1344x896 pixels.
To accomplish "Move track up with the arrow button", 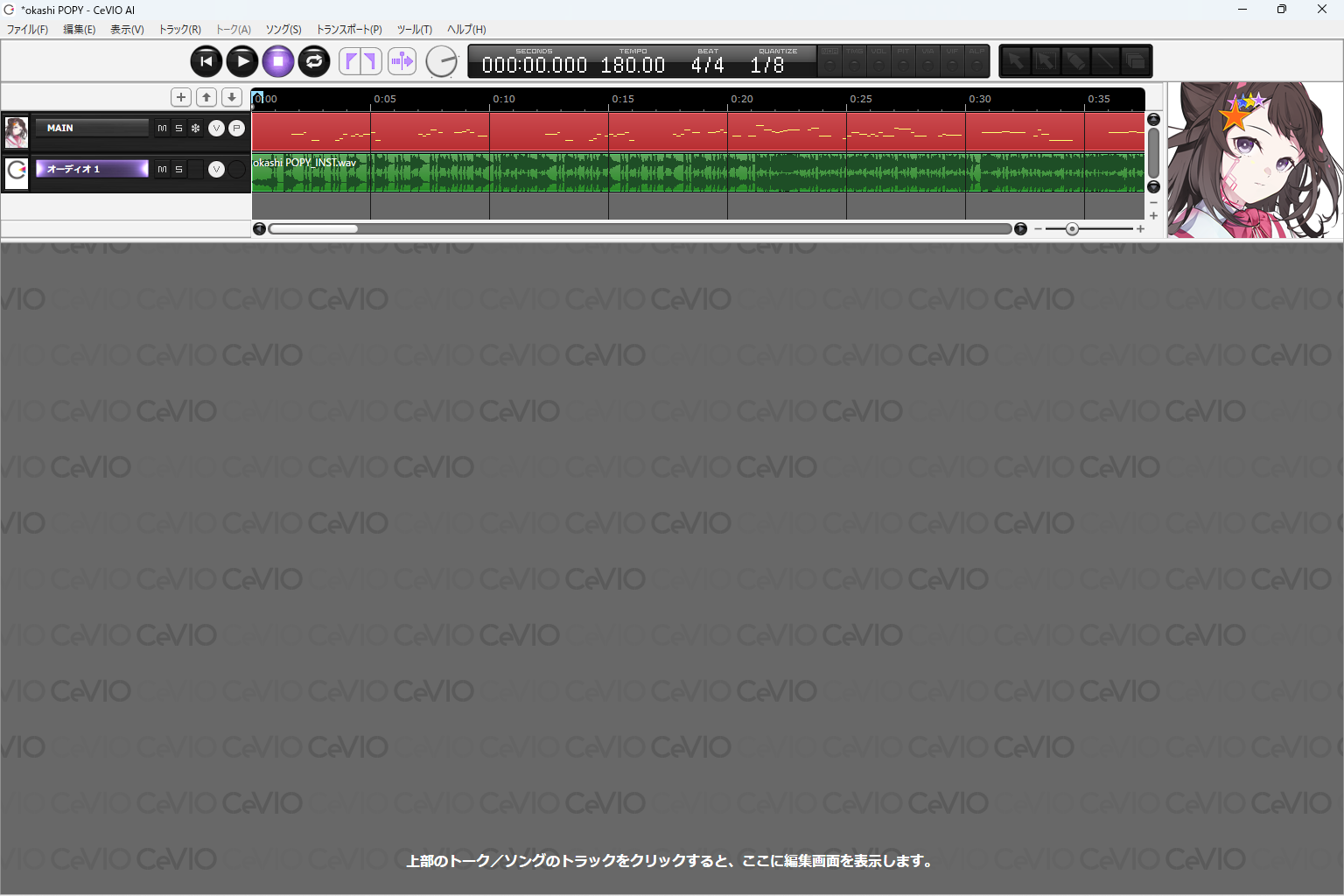I will coord(206,97).
